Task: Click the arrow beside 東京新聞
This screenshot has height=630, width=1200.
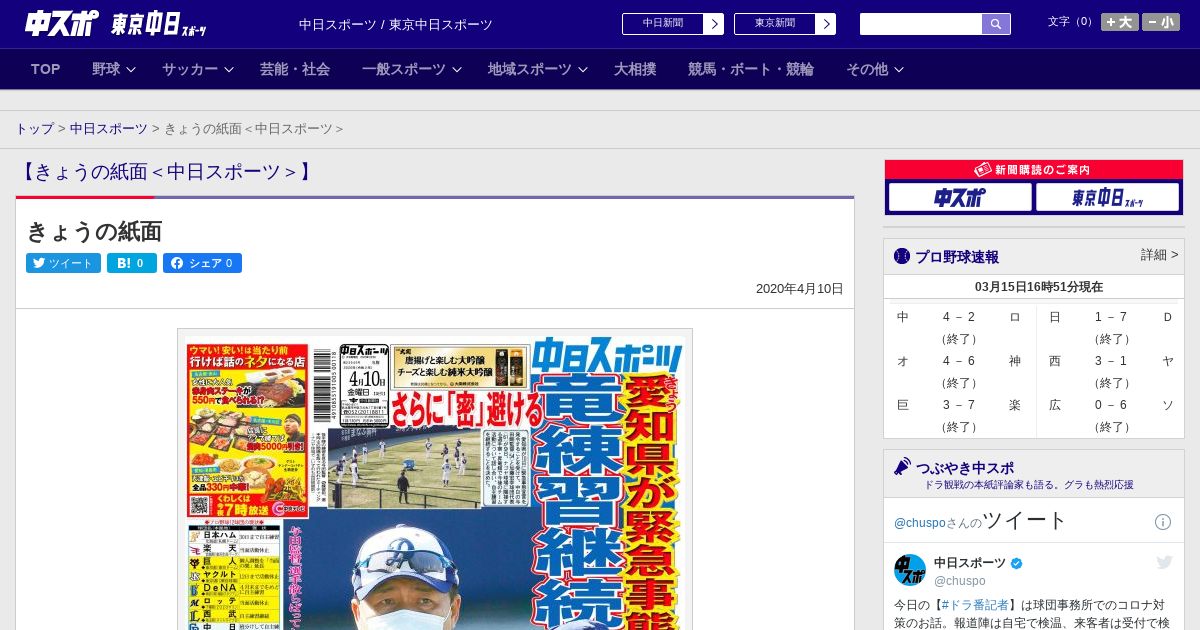Action: [826, 24]
